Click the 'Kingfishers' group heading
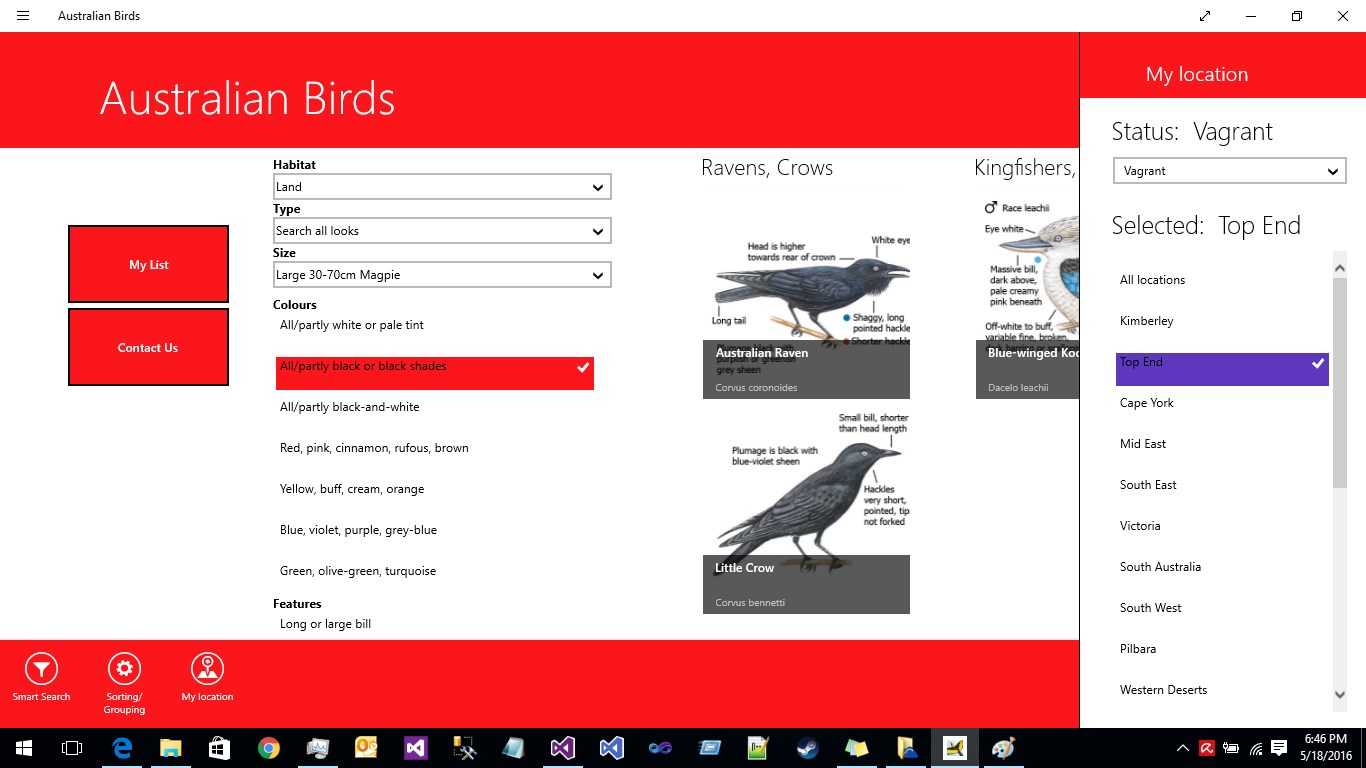Screen dimensions: 1366x768 click(1026, 168)
